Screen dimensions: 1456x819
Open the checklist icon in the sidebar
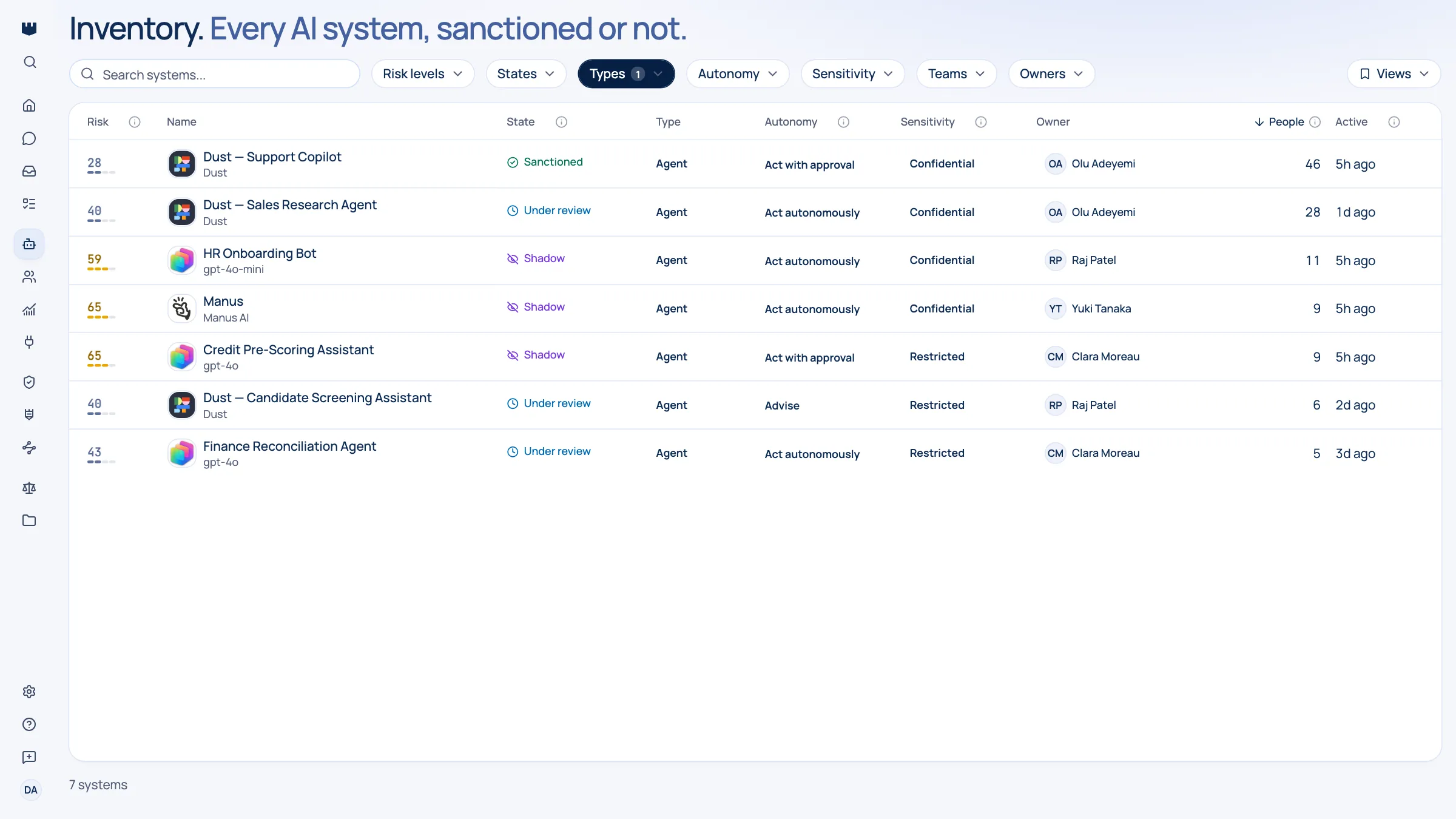click(29, 204)
